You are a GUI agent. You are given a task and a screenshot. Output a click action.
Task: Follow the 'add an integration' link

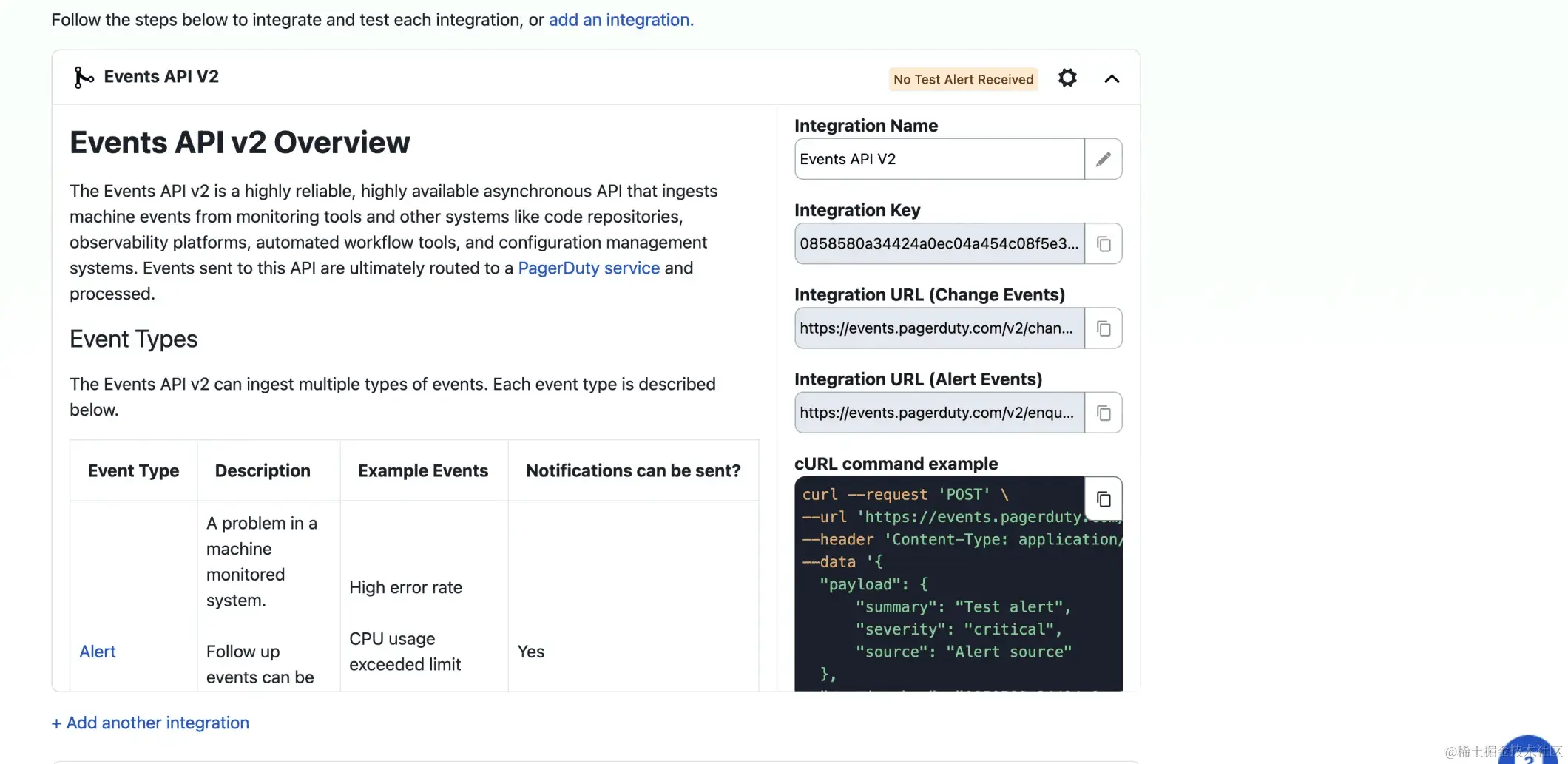coord(621,20)
